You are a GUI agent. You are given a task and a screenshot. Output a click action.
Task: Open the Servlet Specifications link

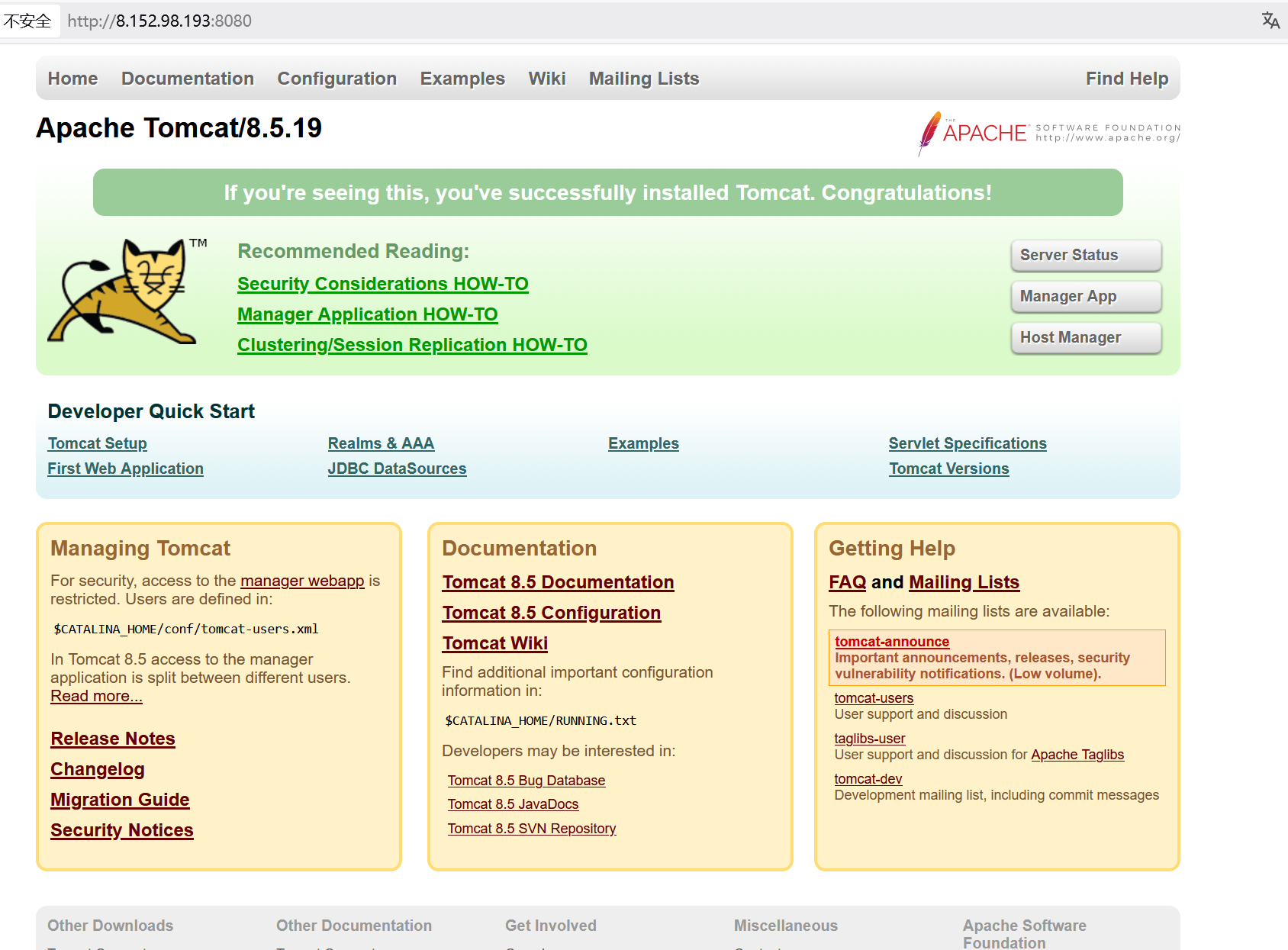968,443
